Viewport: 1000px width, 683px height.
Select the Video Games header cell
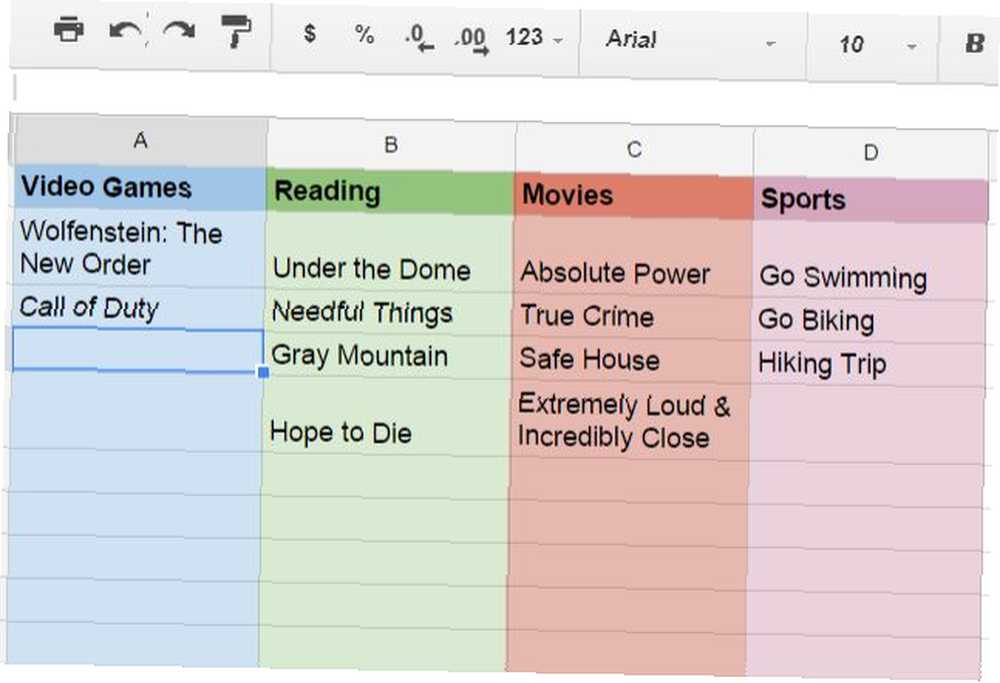tap(140, 188)
